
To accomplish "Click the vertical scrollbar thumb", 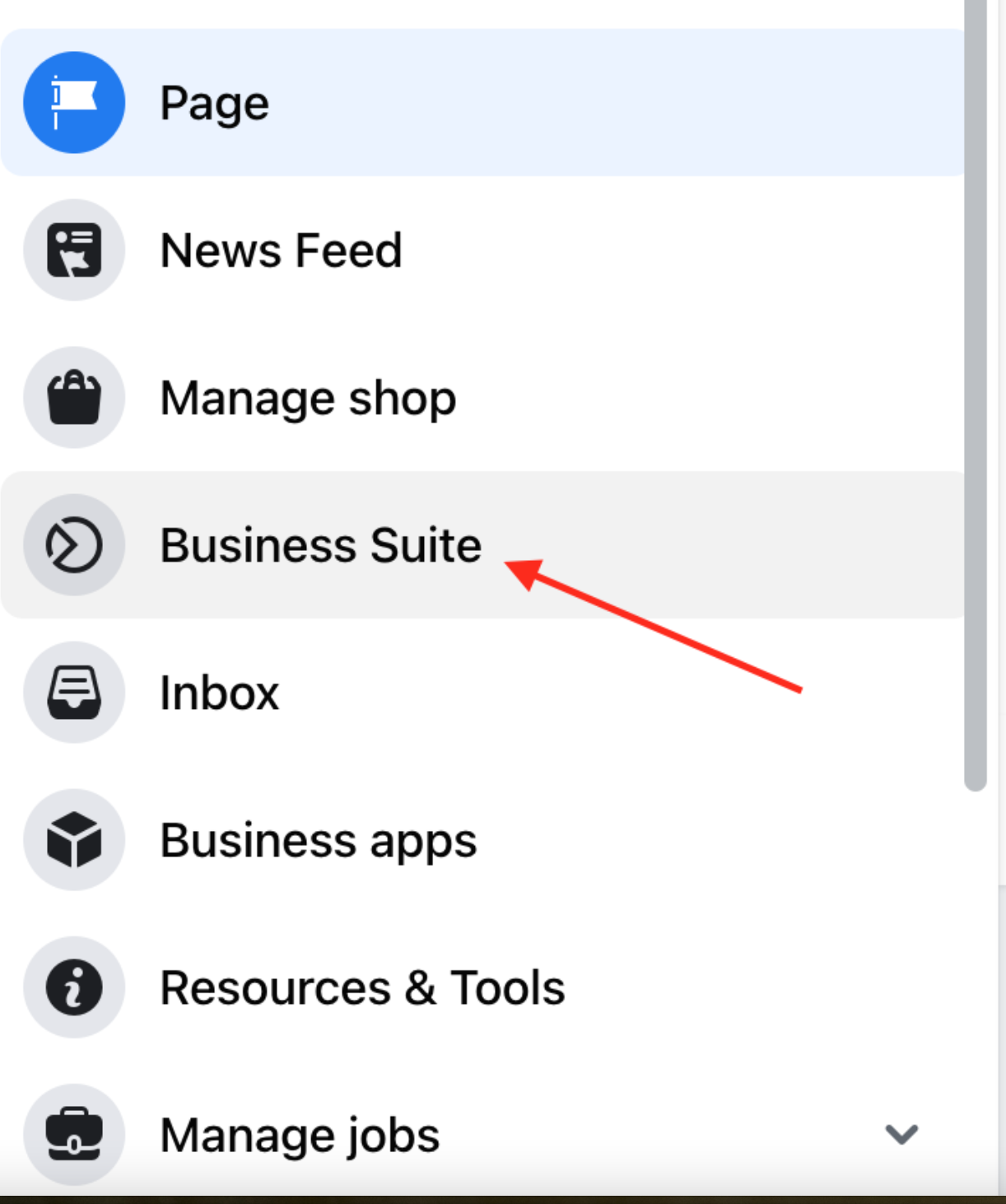I will pos(976,395).
